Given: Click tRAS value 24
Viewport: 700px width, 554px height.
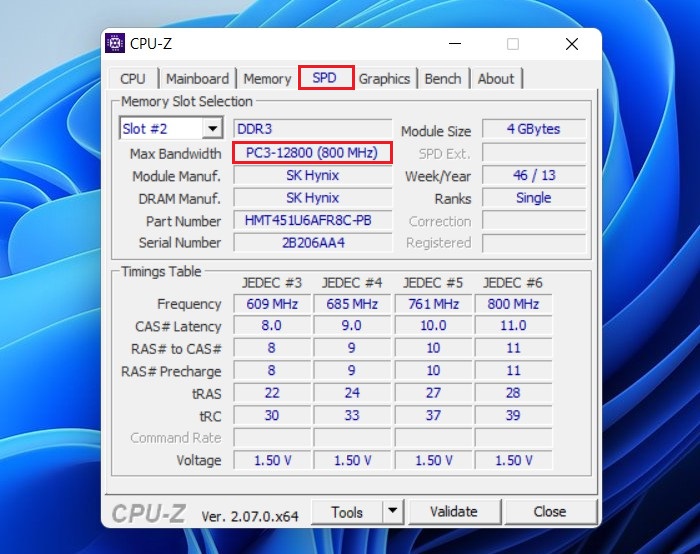Looking at the screenshot, I should pyautogui.click(x=352, y=393).
